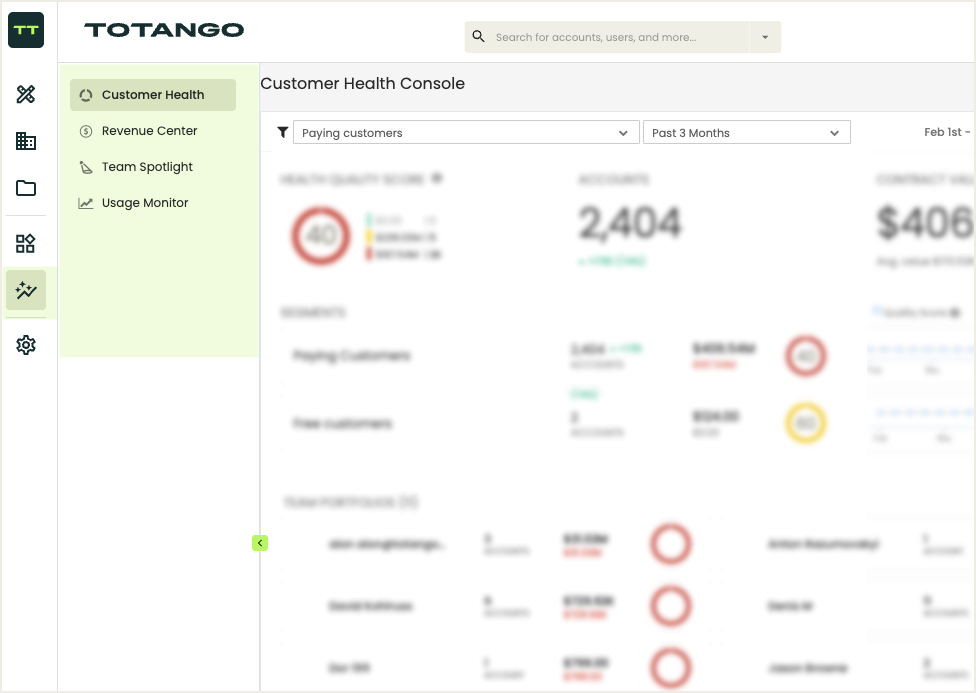Open the folder icon in the sidebar
The height and width of the screenshot is (693, 976).
pos(26,188)
